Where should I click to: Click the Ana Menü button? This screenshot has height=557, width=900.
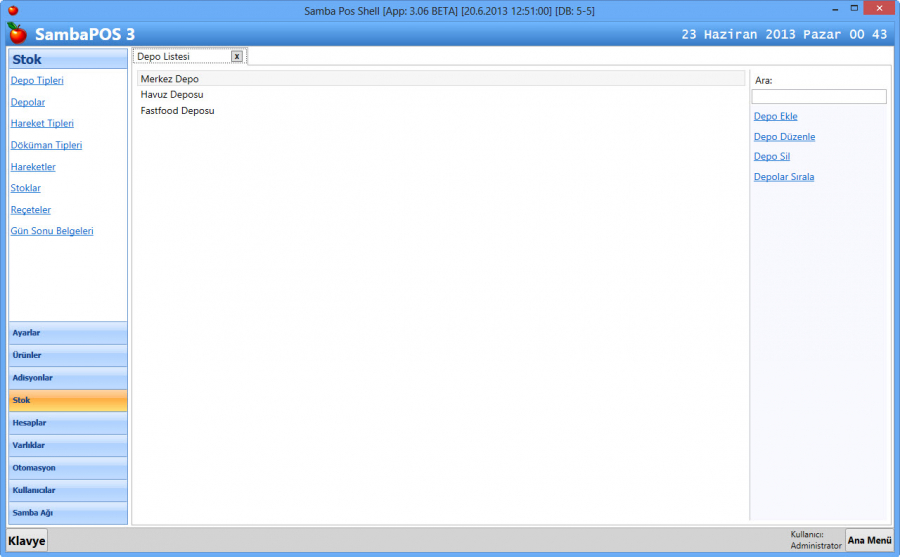[869, 540]
